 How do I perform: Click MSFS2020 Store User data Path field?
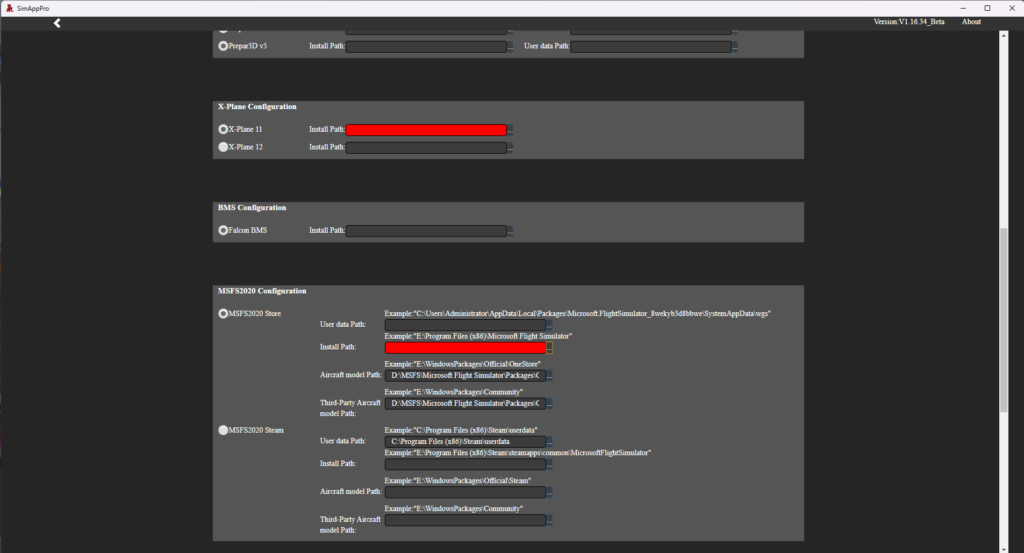465,324
